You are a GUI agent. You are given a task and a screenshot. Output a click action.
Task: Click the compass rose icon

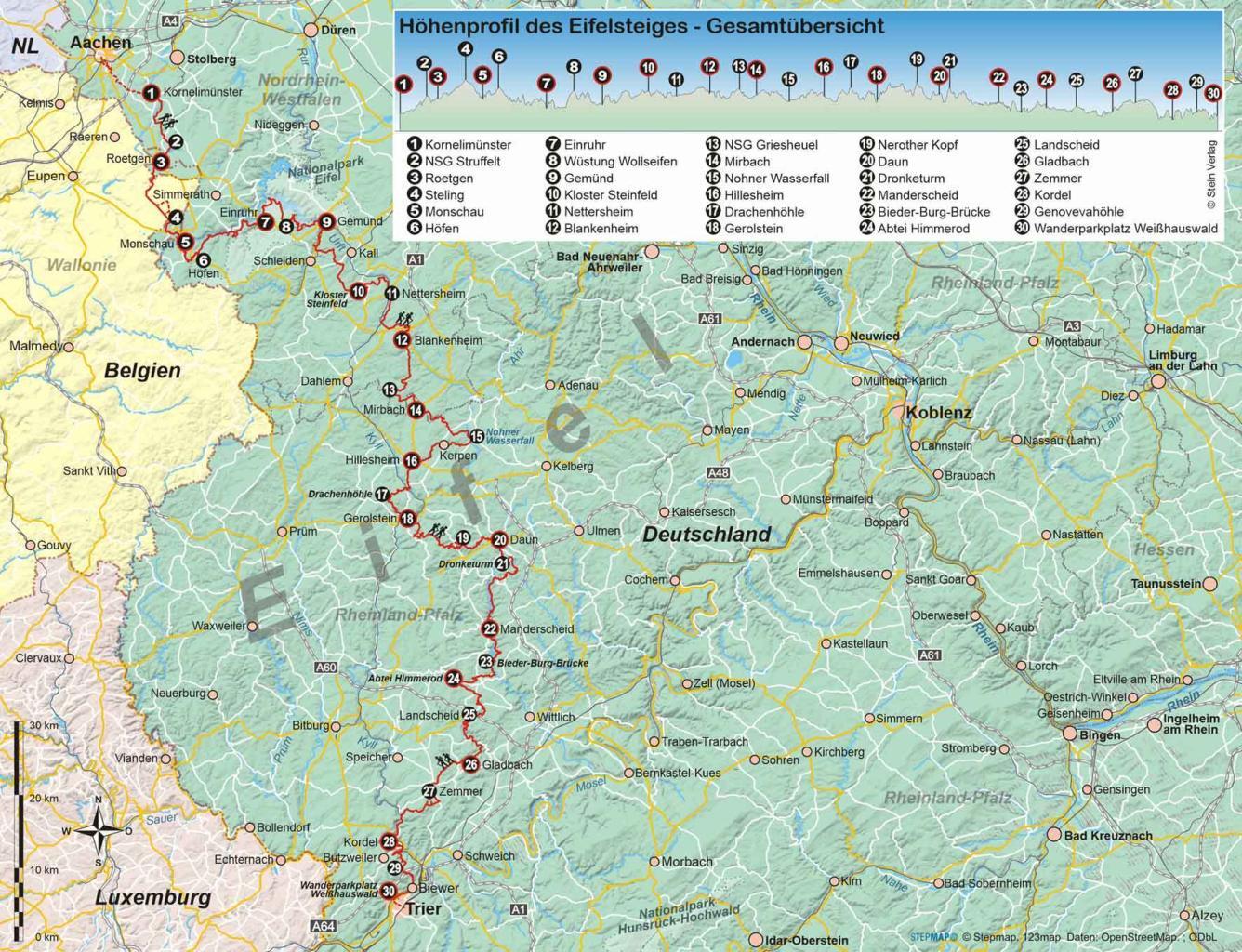pyautogui.click(x=97, y=830)
